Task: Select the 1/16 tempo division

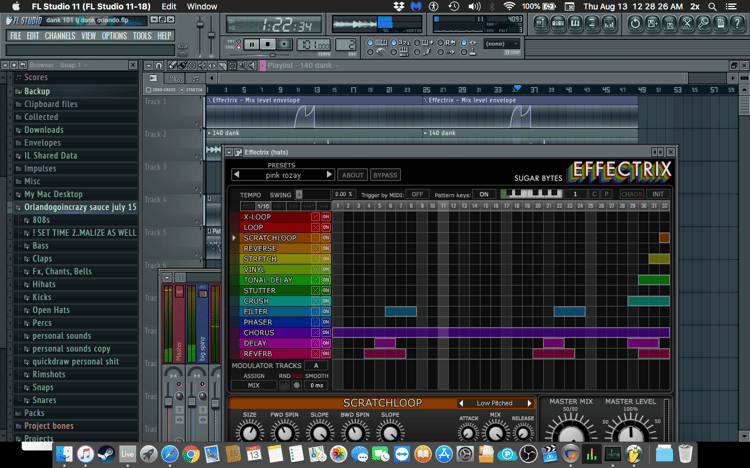Action: 263,206
